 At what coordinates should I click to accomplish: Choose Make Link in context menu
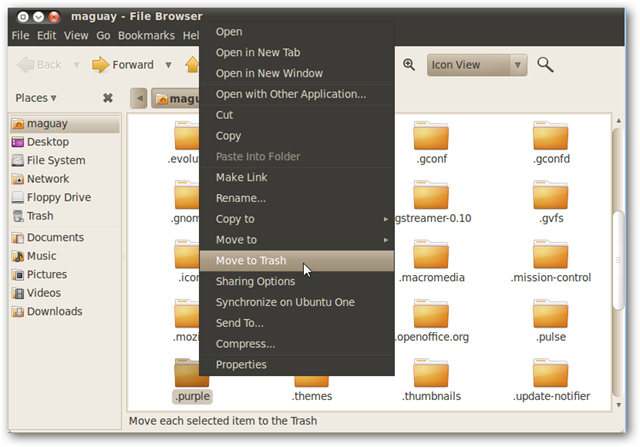click(x=297, y=178)
